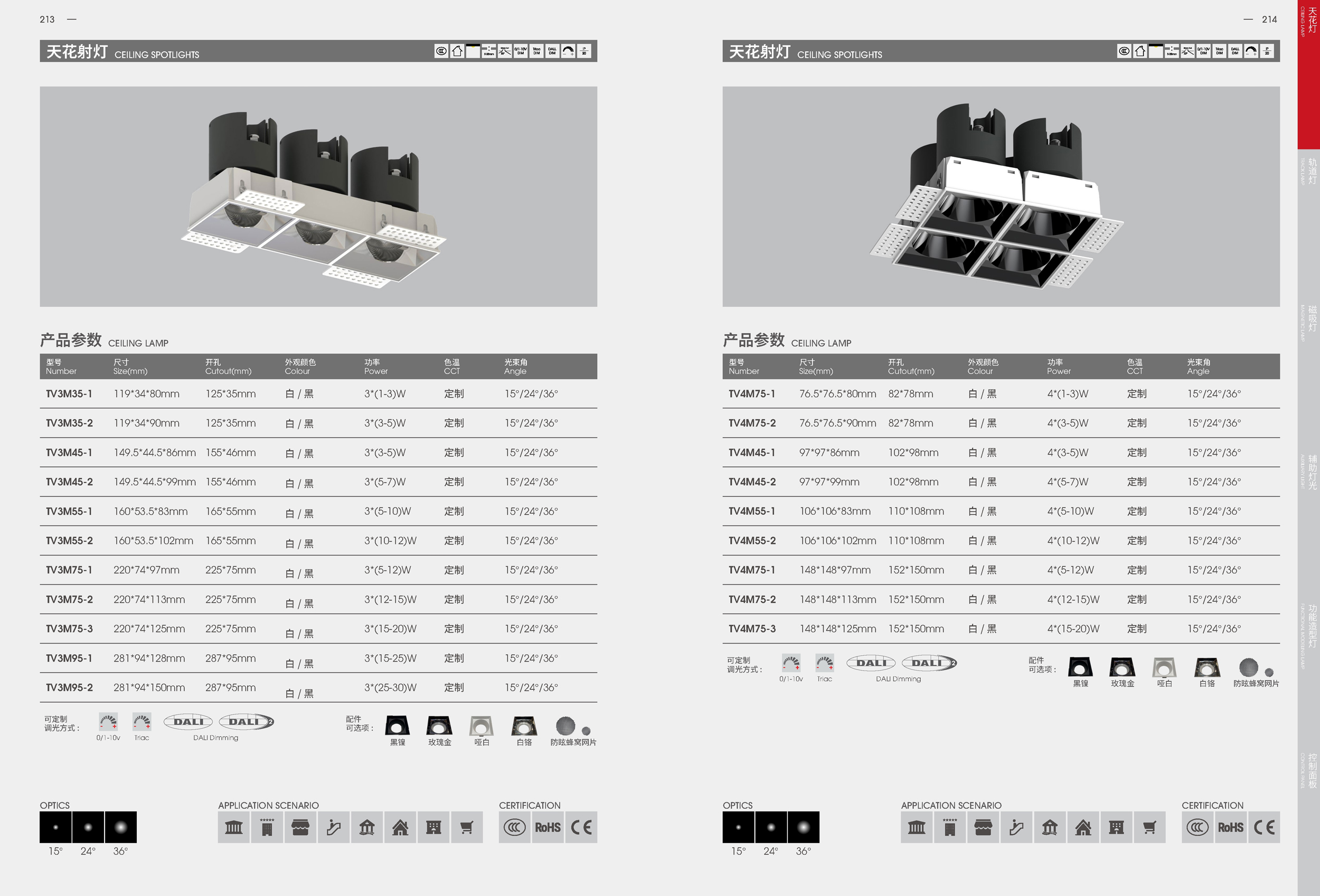
Task: Click the DALI 2 logo on page 213
Action: pos(247,722)
